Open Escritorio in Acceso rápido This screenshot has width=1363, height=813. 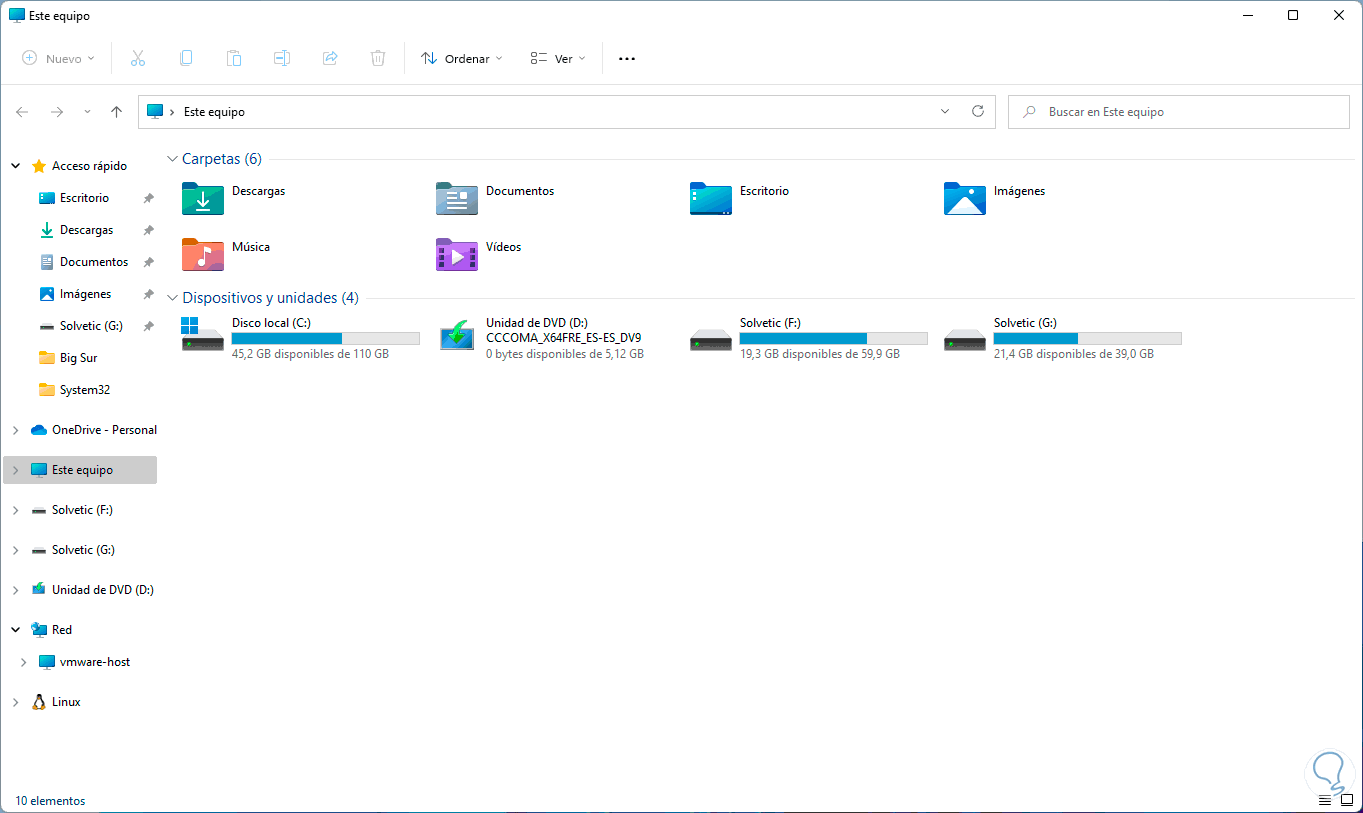pyautogui.click(x=84, y=198)
